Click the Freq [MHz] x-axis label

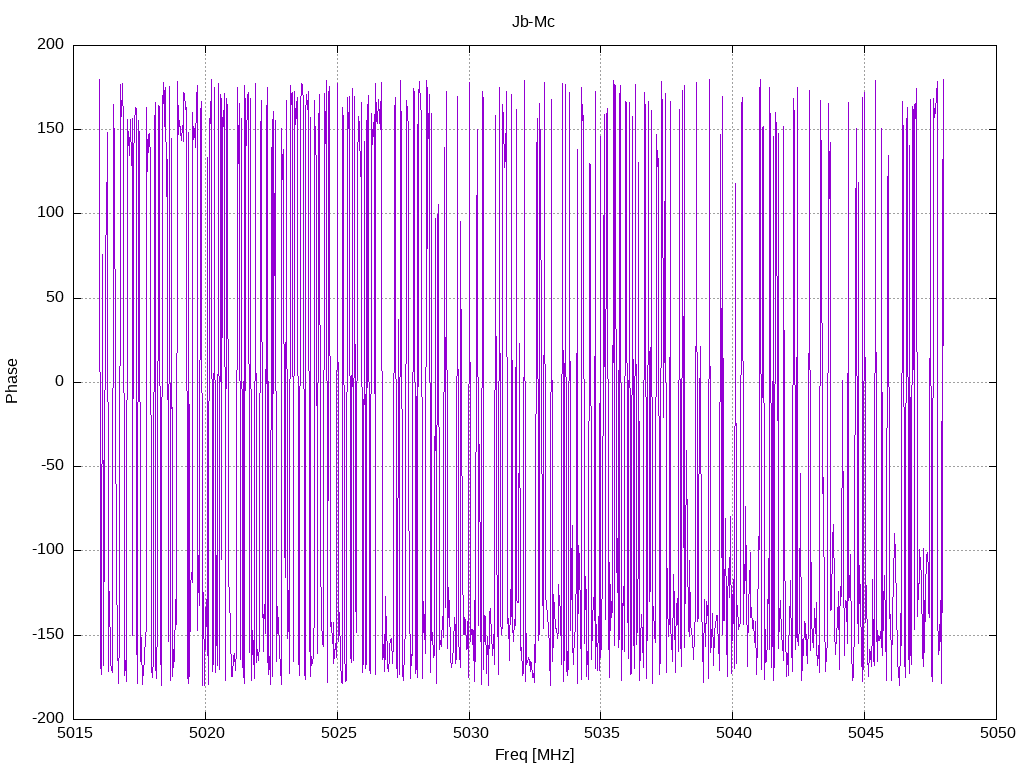(534, 754)
